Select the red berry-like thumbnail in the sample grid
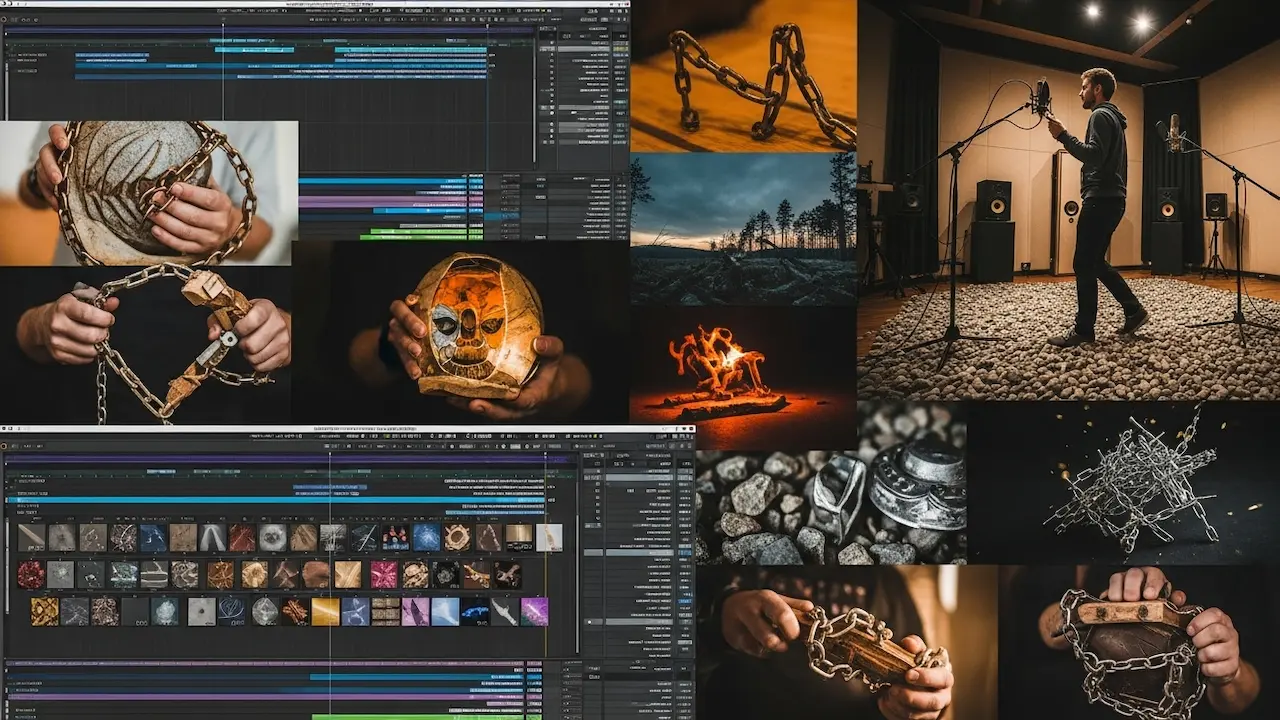 [x=31, y=575]
